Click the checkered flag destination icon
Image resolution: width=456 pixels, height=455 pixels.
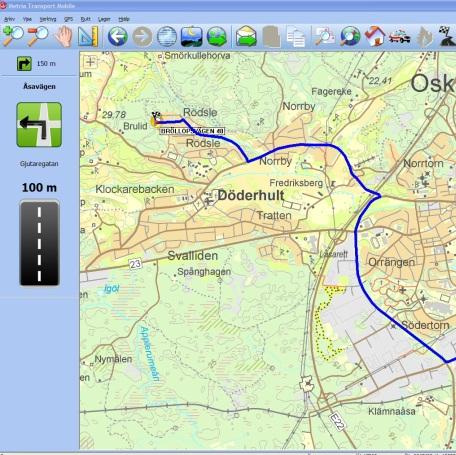click(x=447, y=36)
